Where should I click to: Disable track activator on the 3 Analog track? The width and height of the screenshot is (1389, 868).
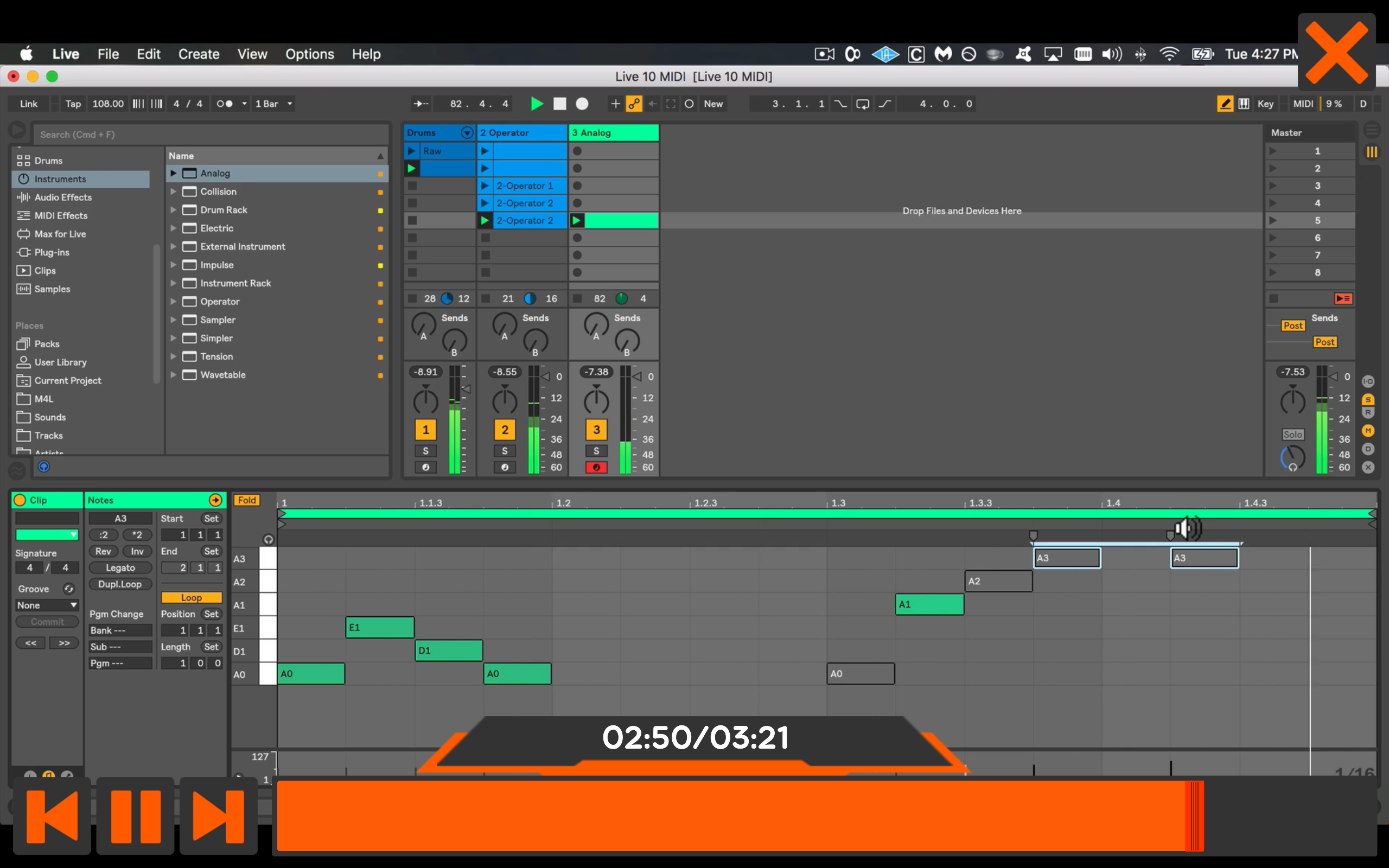pos(596,429)
